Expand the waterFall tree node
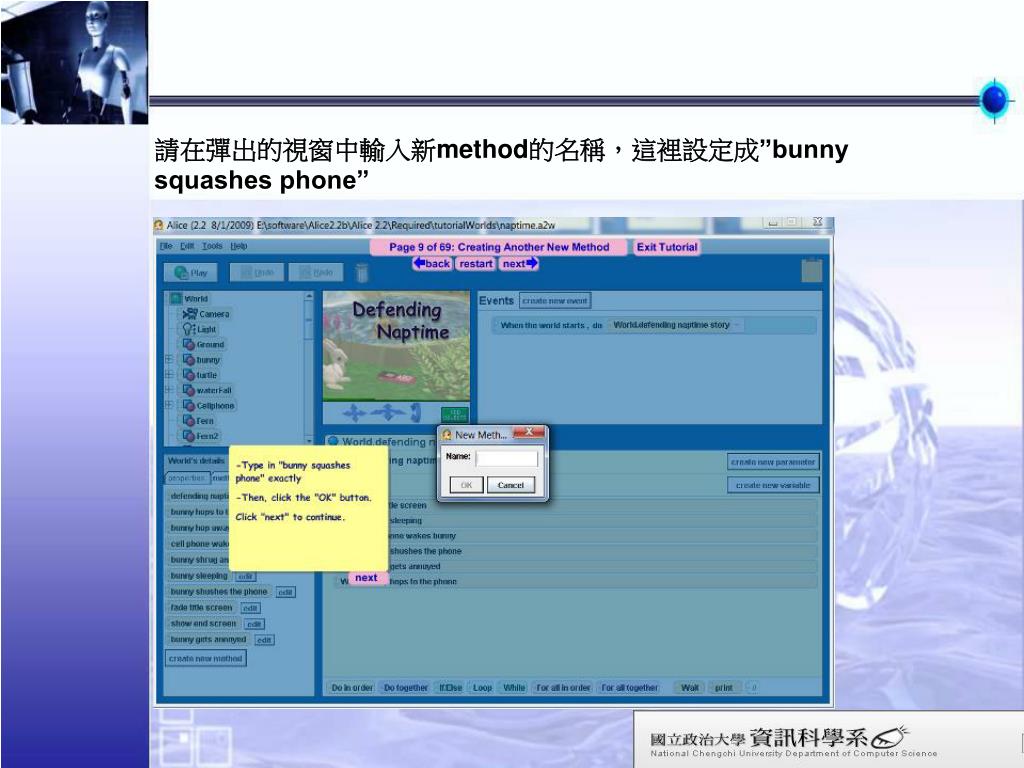Viewport: 1024px width, 768px height. 169,390
